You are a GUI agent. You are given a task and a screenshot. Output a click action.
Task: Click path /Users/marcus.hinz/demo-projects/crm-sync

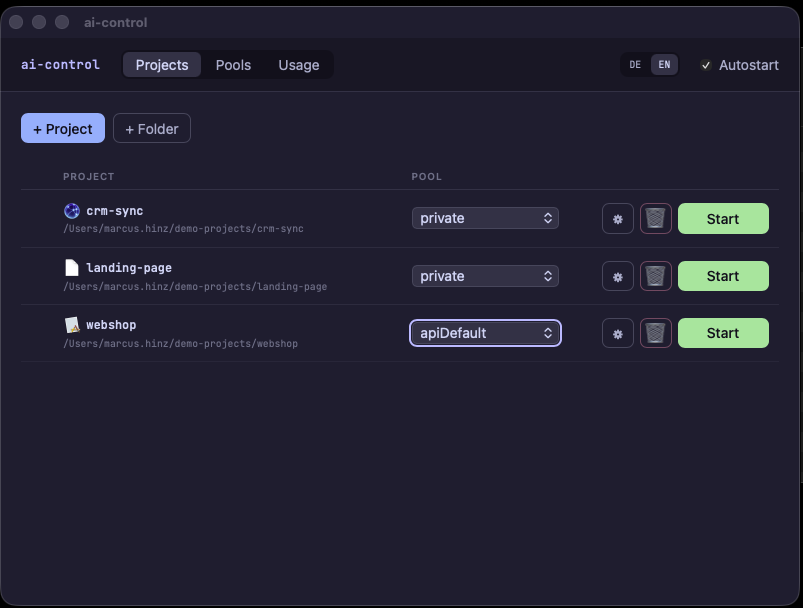point(183,228)
